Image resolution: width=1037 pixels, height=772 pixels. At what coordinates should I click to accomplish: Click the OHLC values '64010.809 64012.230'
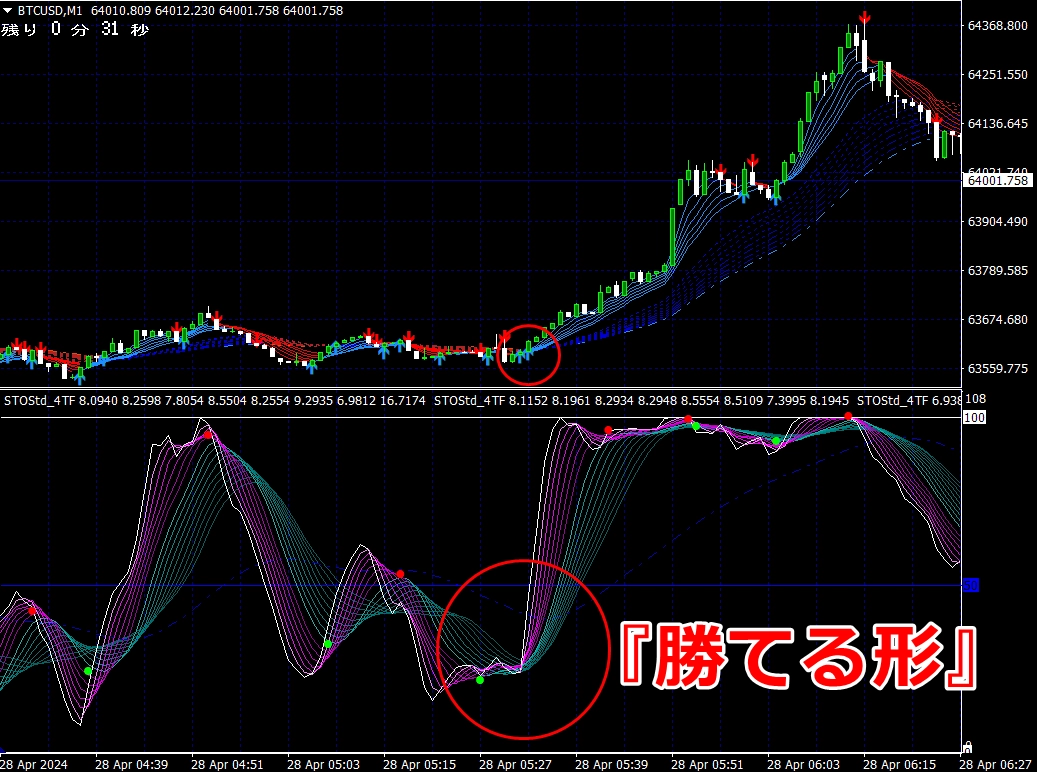153,11
